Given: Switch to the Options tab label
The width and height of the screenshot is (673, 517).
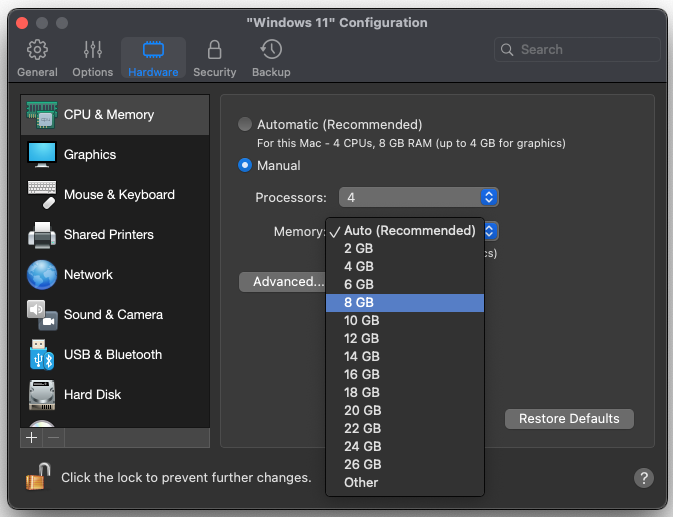Looking at the screenshot, I should coord(93,72).
